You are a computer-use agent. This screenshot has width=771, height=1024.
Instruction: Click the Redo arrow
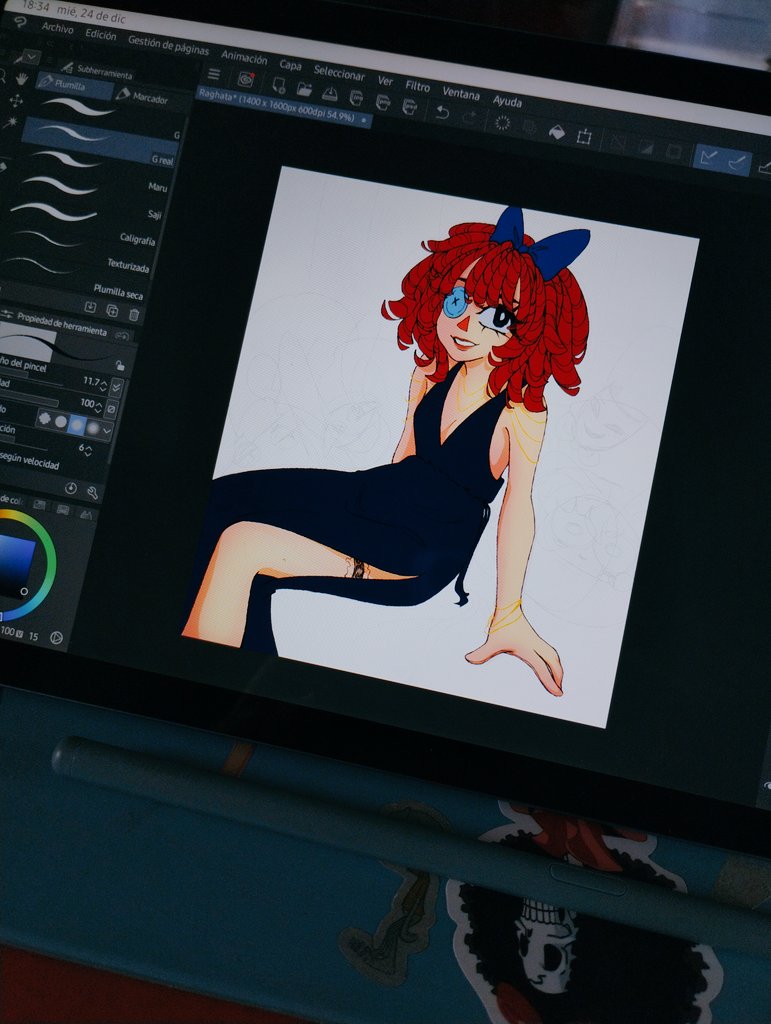[x=469, y=116]
